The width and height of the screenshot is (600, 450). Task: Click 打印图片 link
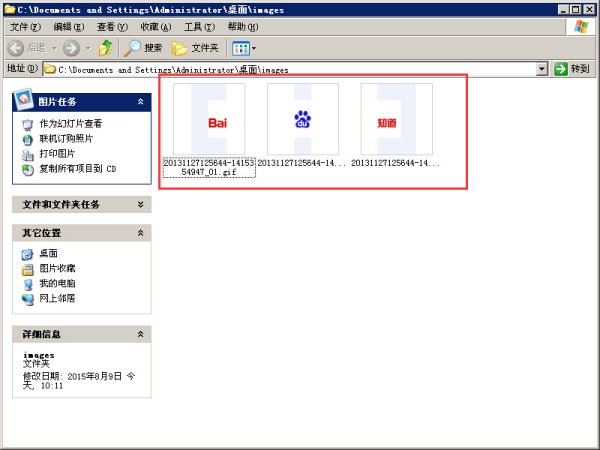(x=57, y=153)
